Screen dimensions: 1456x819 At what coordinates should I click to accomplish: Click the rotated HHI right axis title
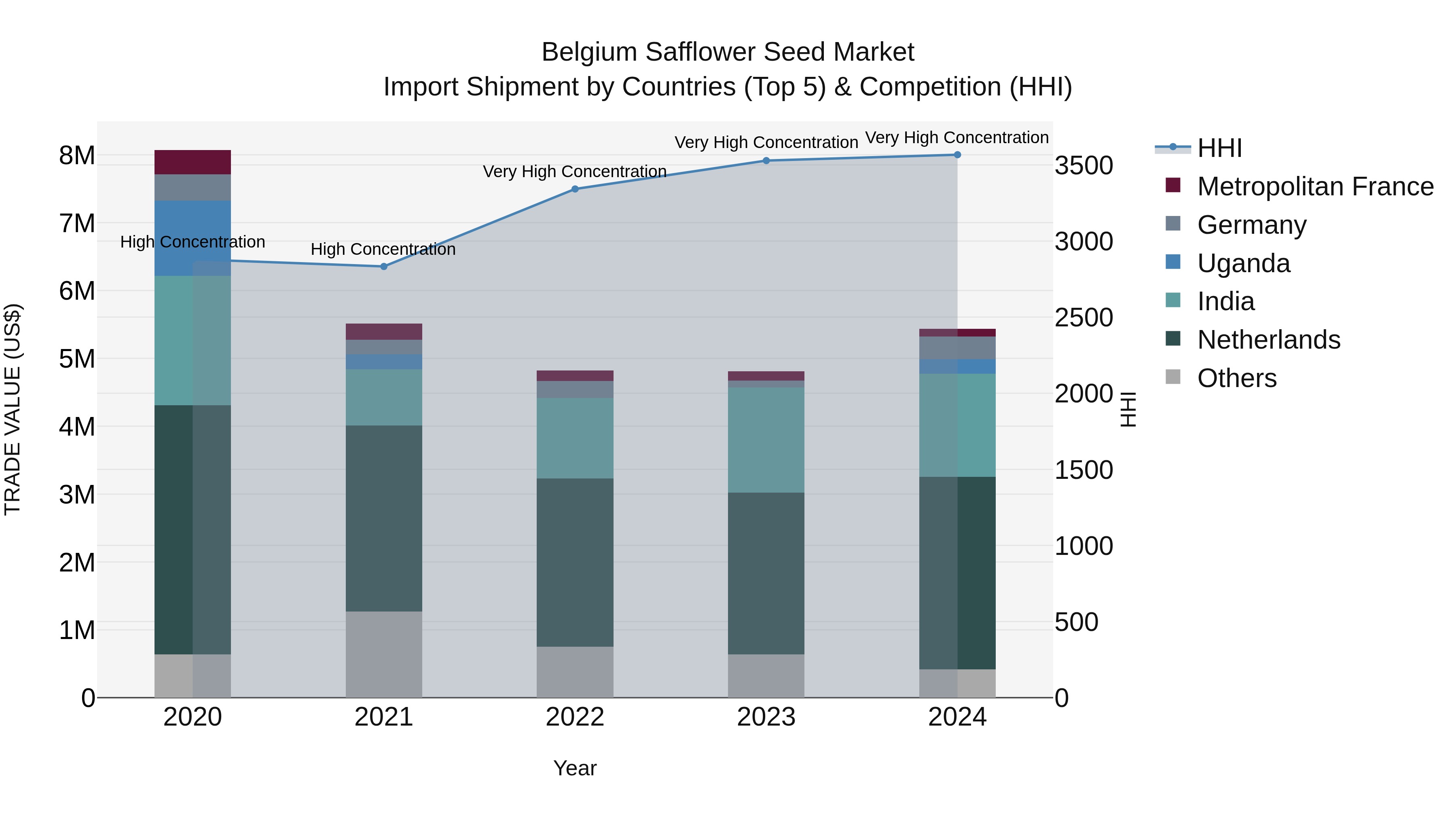click(1128, 409)
